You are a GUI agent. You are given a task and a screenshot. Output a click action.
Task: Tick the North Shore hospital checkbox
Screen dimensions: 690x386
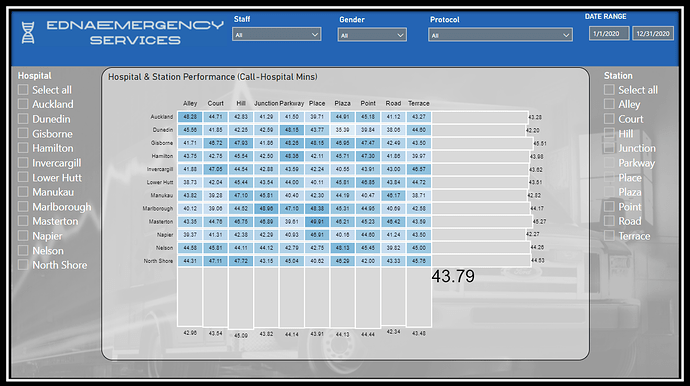23,265
